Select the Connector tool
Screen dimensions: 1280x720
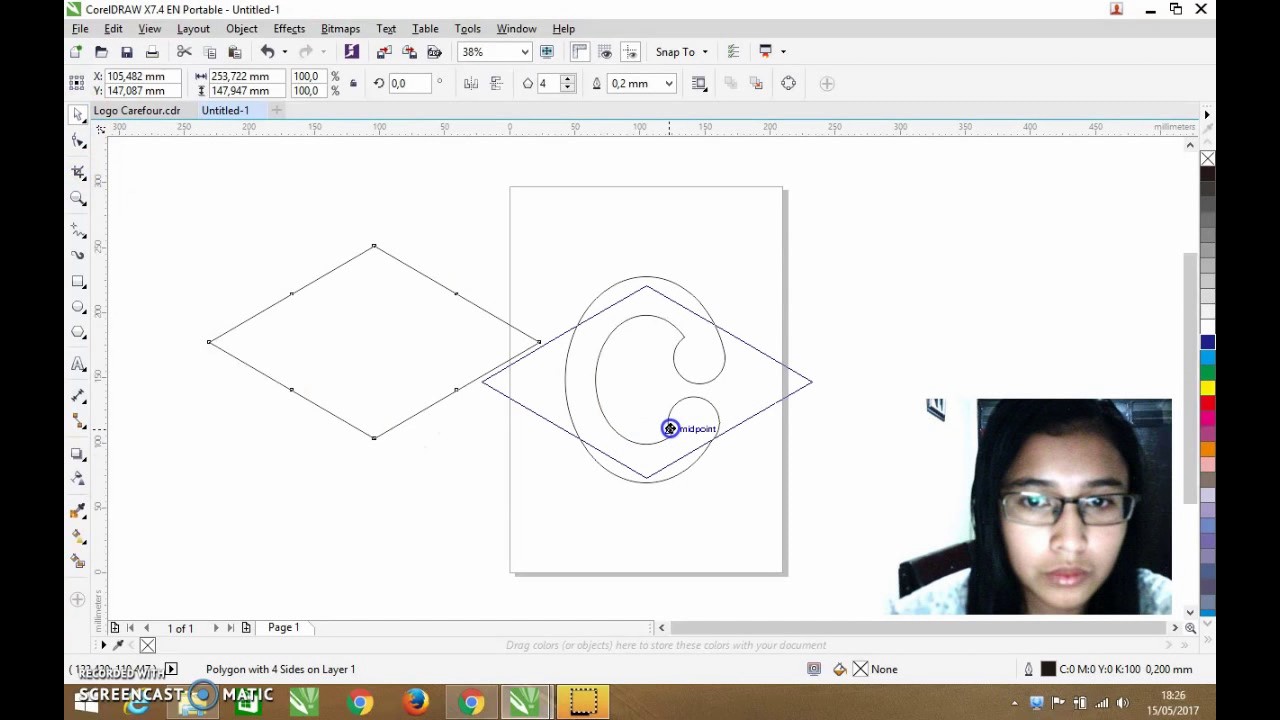pyautogui.click(x=79, y=422)
